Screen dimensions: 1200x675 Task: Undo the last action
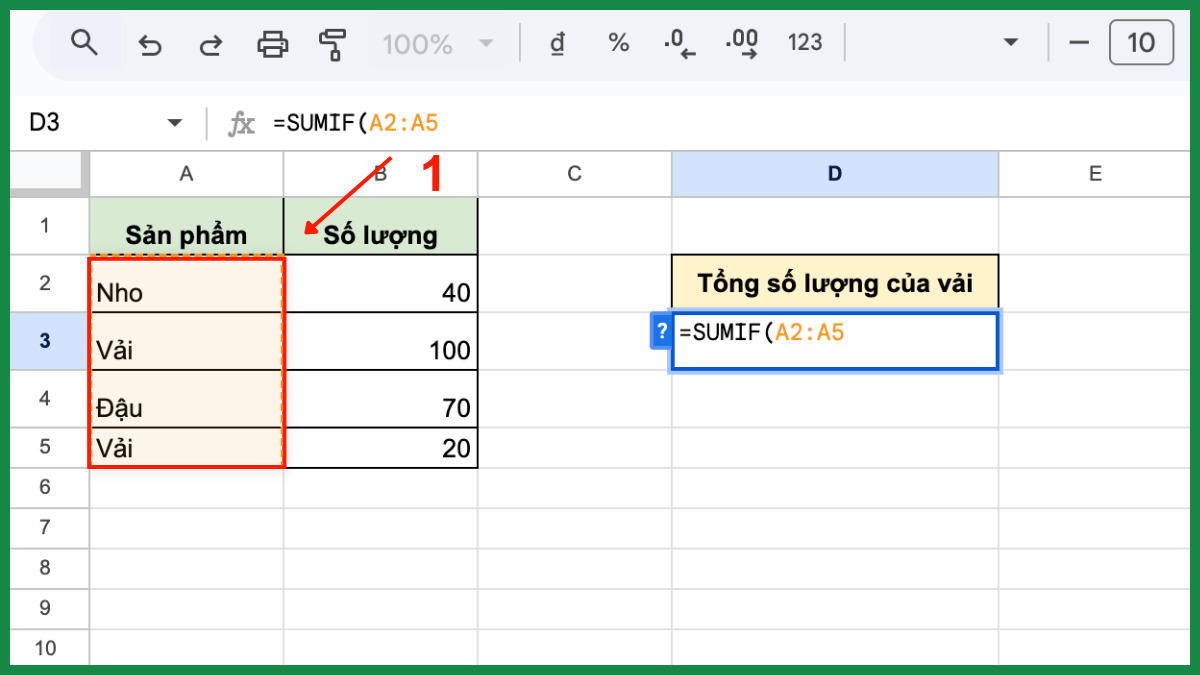[150, 43]
